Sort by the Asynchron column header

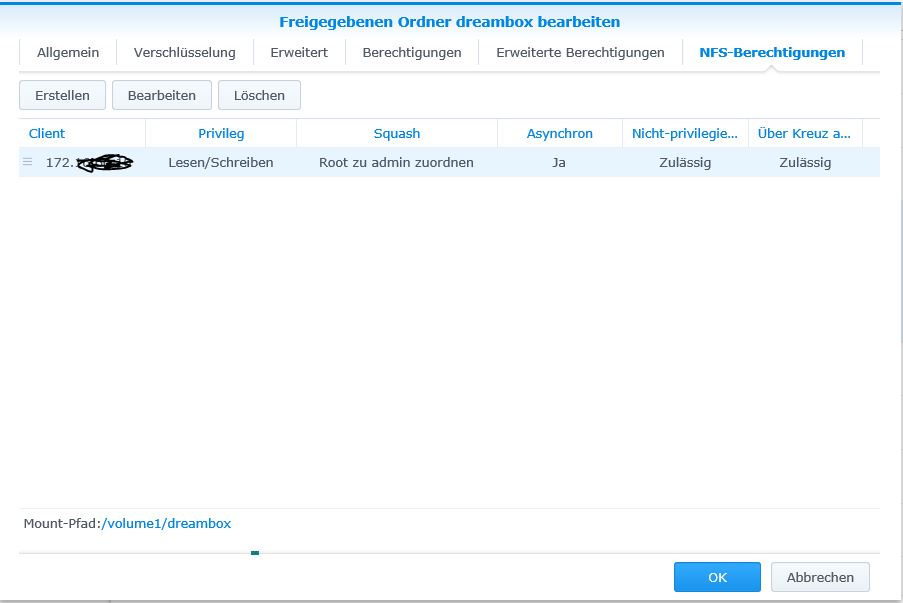559,133
